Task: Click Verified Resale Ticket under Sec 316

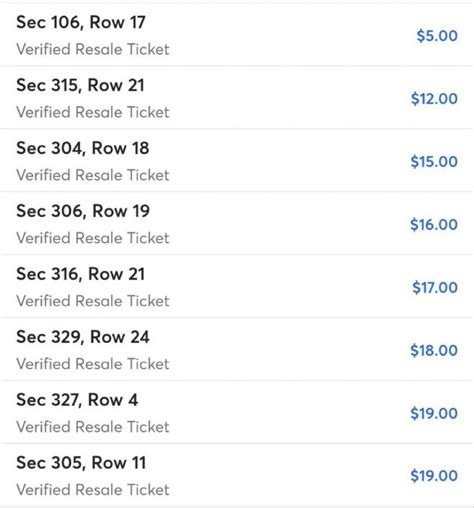Action: 93,301
